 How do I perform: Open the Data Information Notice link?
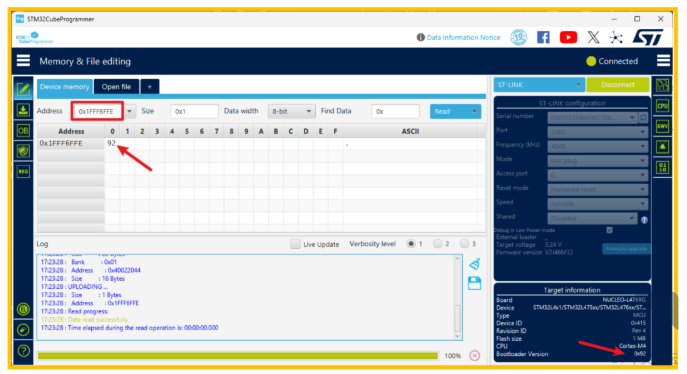pos(463,37)
